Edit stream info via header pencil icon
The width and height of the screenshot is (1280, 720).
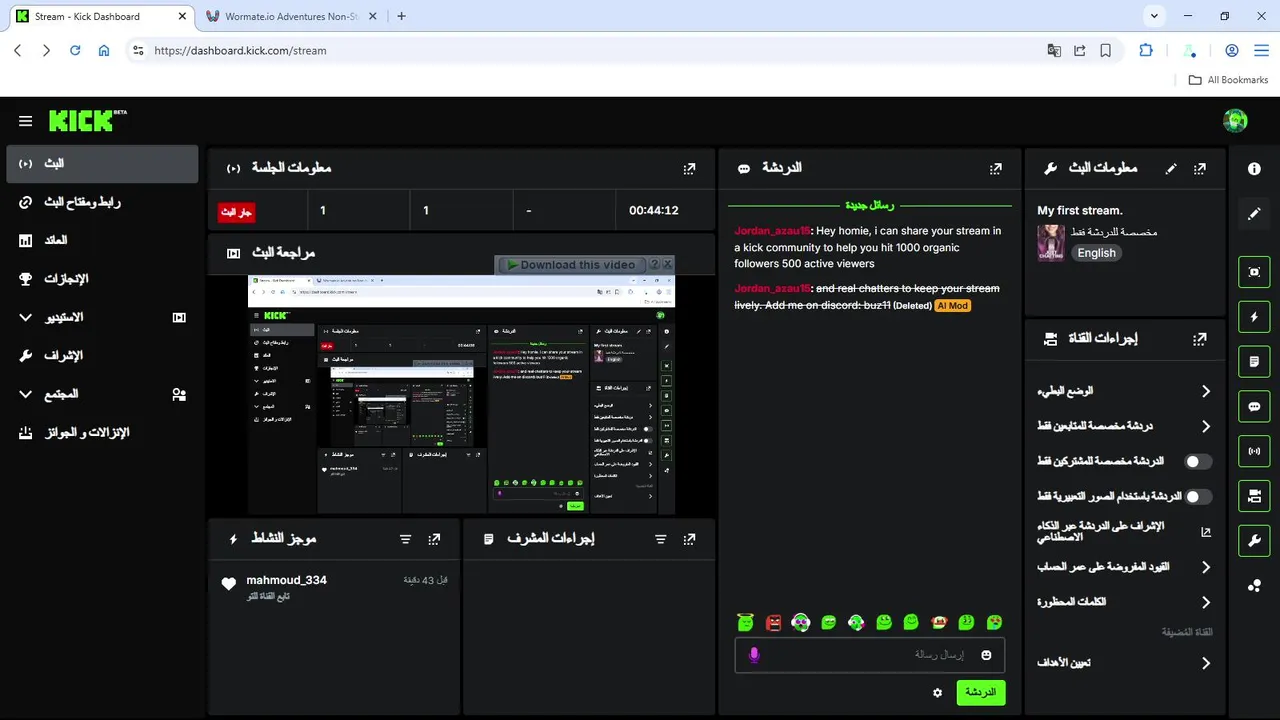tap(1171, 169)
